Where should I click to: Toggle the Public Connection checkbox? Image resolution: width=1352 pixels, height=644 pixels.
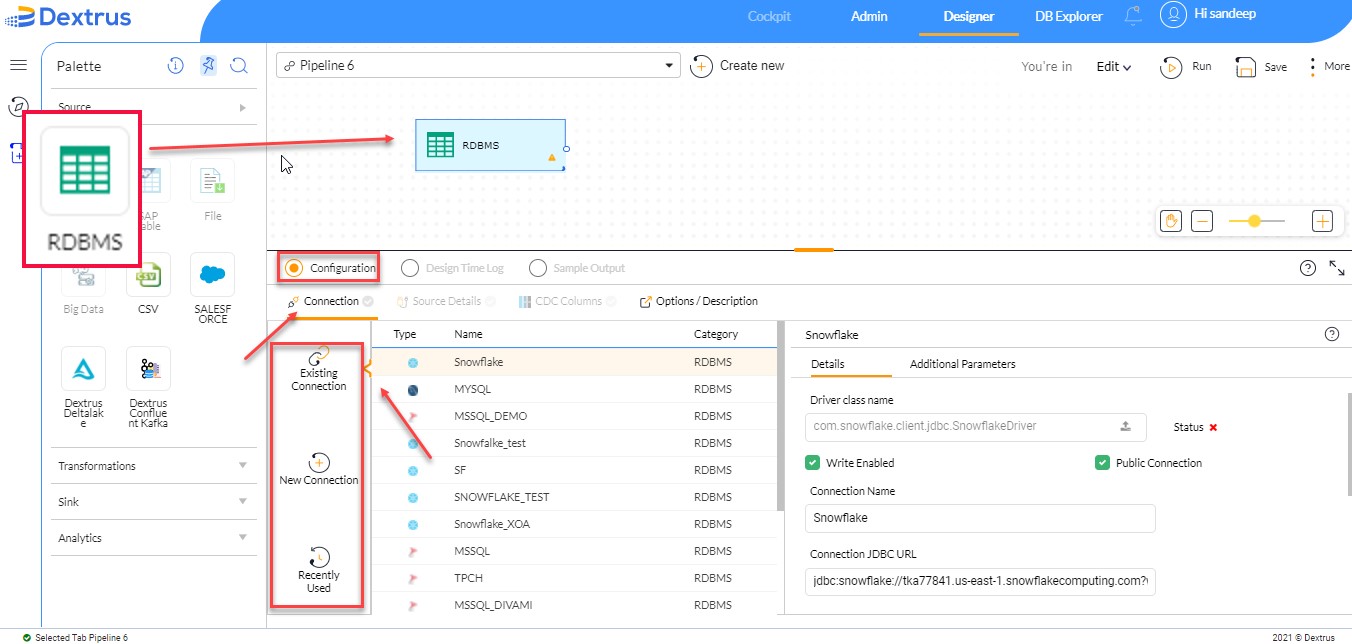point(1102,463)
